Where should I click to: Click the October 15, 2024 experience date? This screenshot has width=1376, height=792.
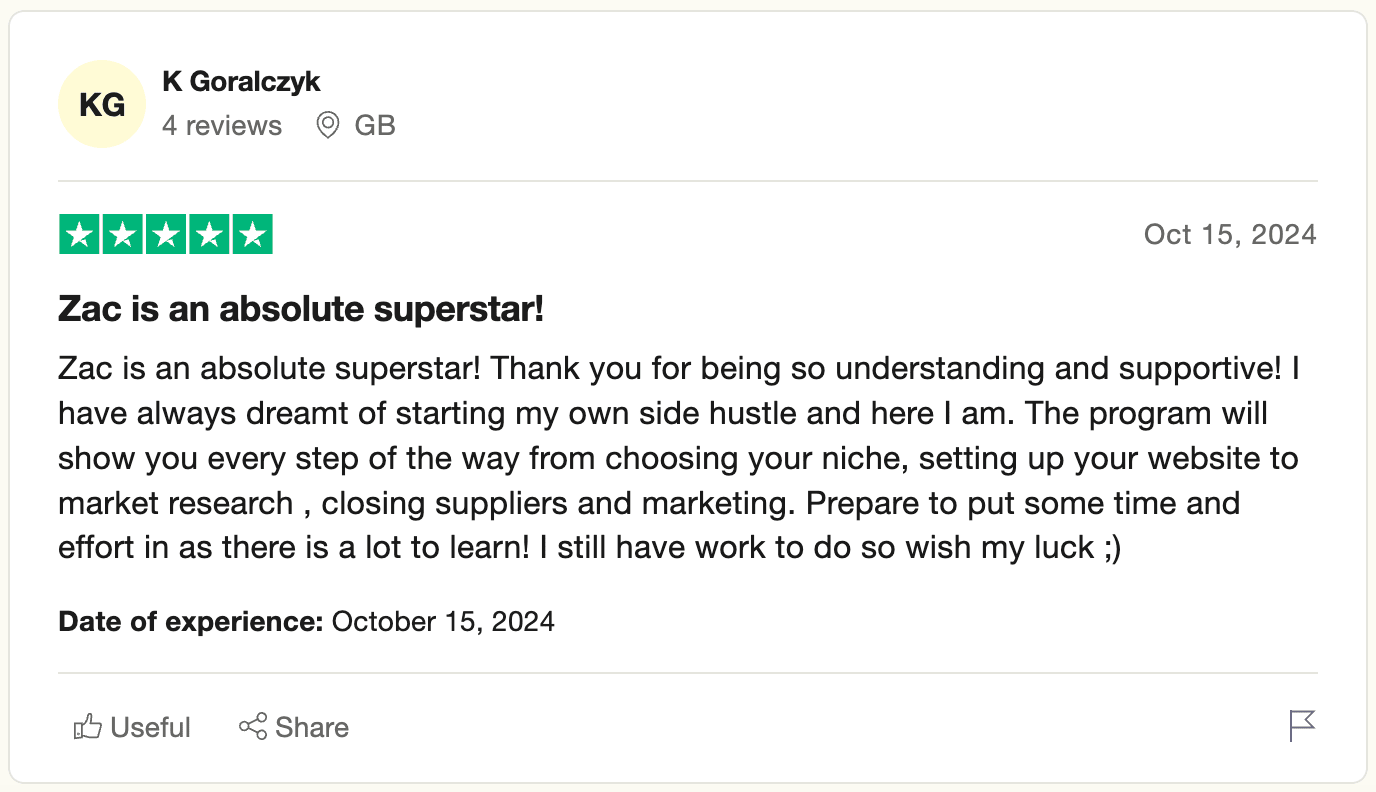coord(443,622)
